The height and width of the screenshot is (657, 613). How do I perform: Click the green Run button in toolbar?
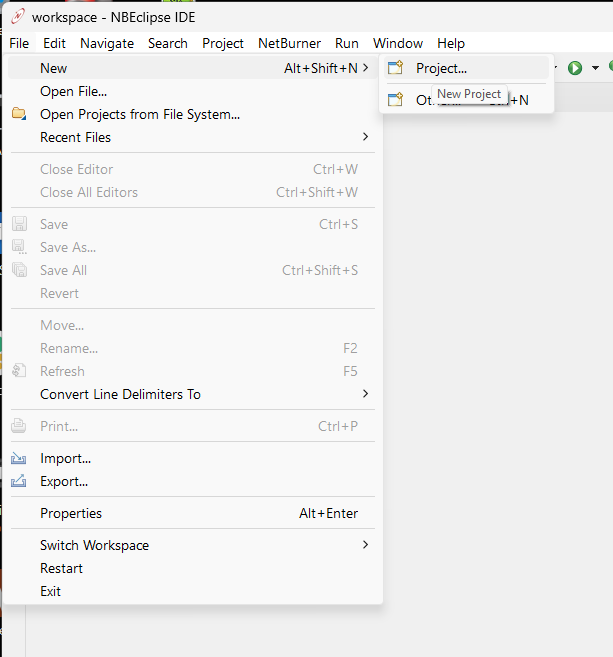[x=575, y=68]
